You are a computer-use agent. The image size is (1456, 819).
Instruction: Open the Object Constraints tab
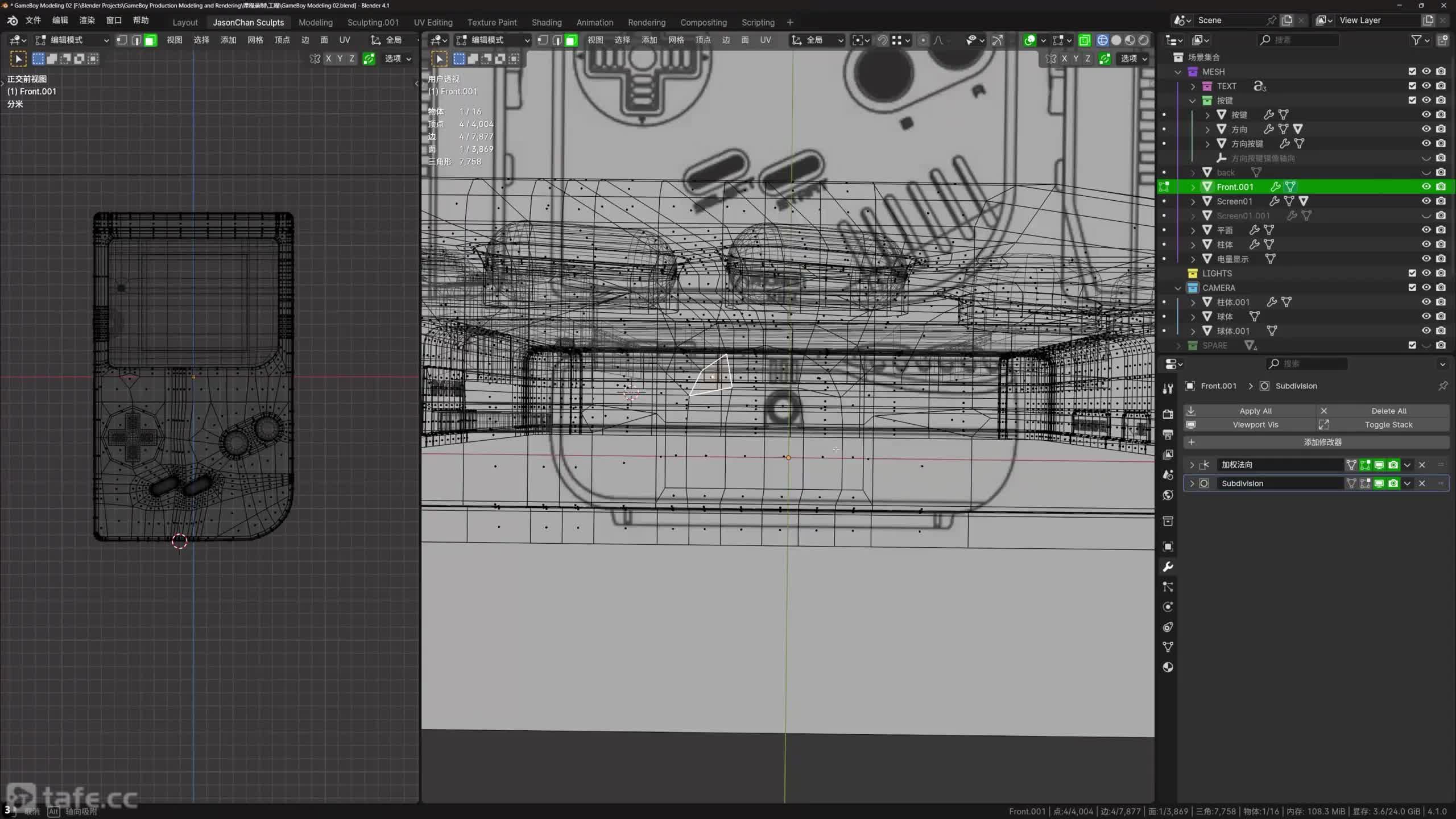point(1168,627)
